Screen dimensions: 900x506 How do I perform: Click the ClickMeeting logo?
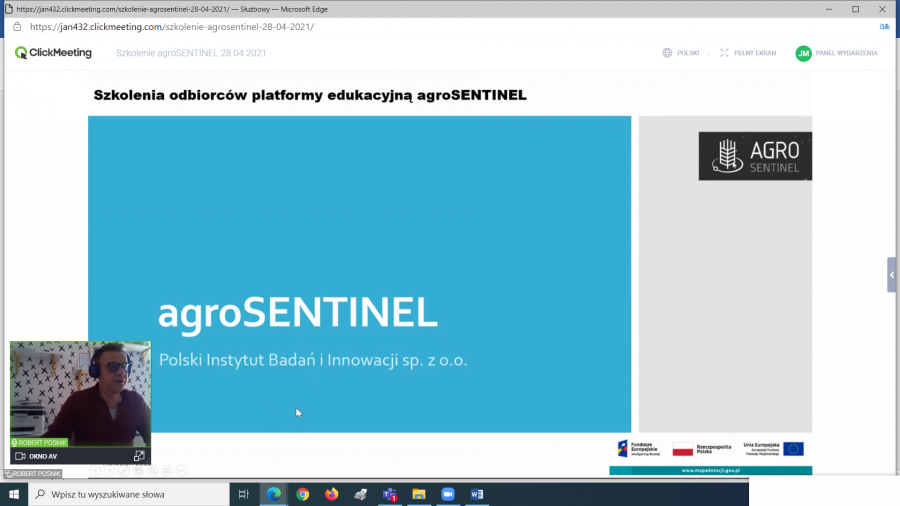(x=53, y=53)
